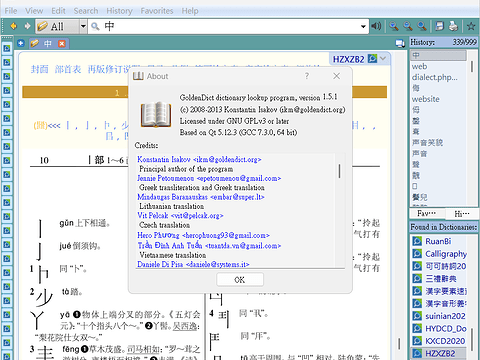This screenshot has width=480, height=360.
Task: Click OK in the About dialog
Action: pyautogui.click(x=240, y=280)
